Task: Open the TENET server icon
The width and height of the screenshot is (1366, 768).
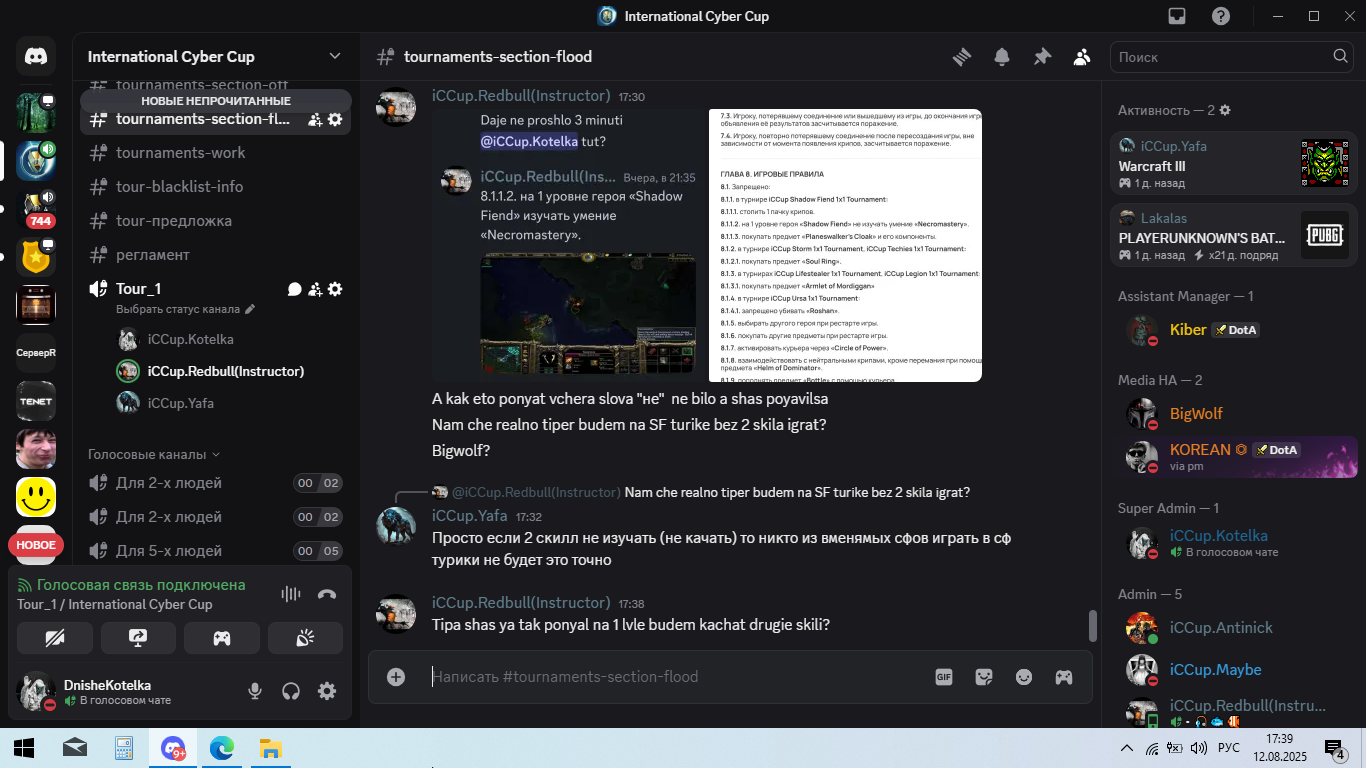Action: tap(36, 401)
